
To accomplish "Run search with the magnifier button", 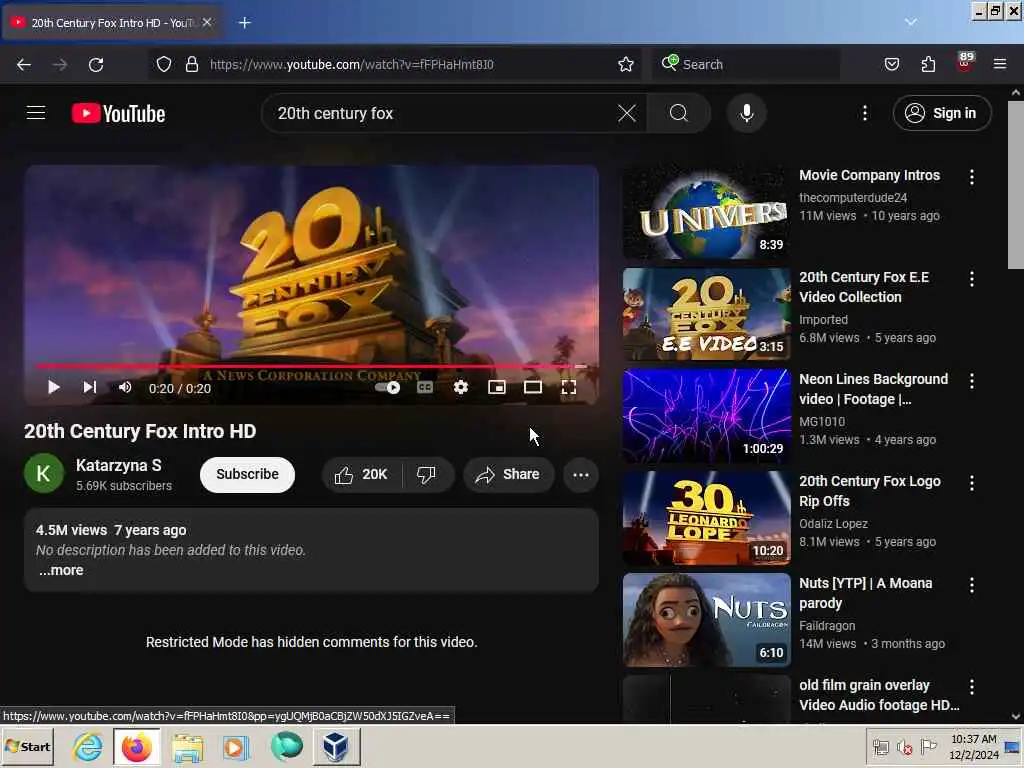I will point(679,113).
